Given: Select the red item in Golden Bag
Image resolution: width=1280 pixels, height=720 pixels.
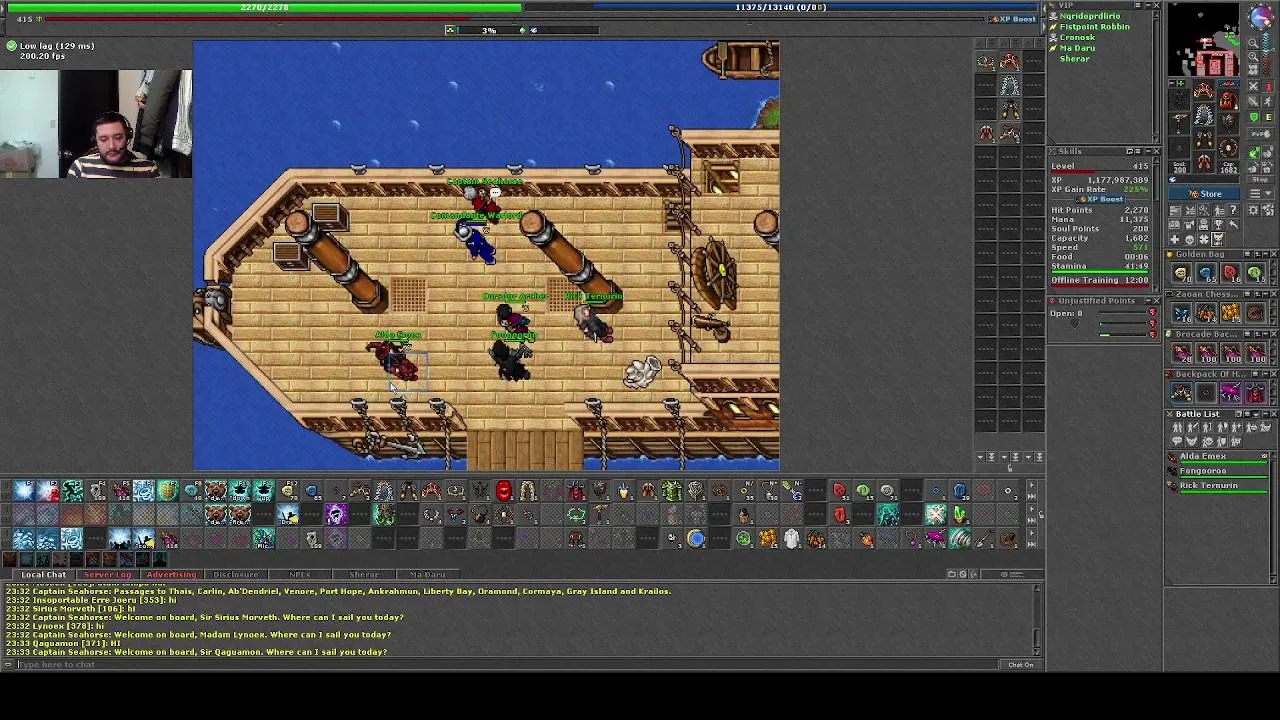Looking at the screenshot, I should pos(1231,273).
